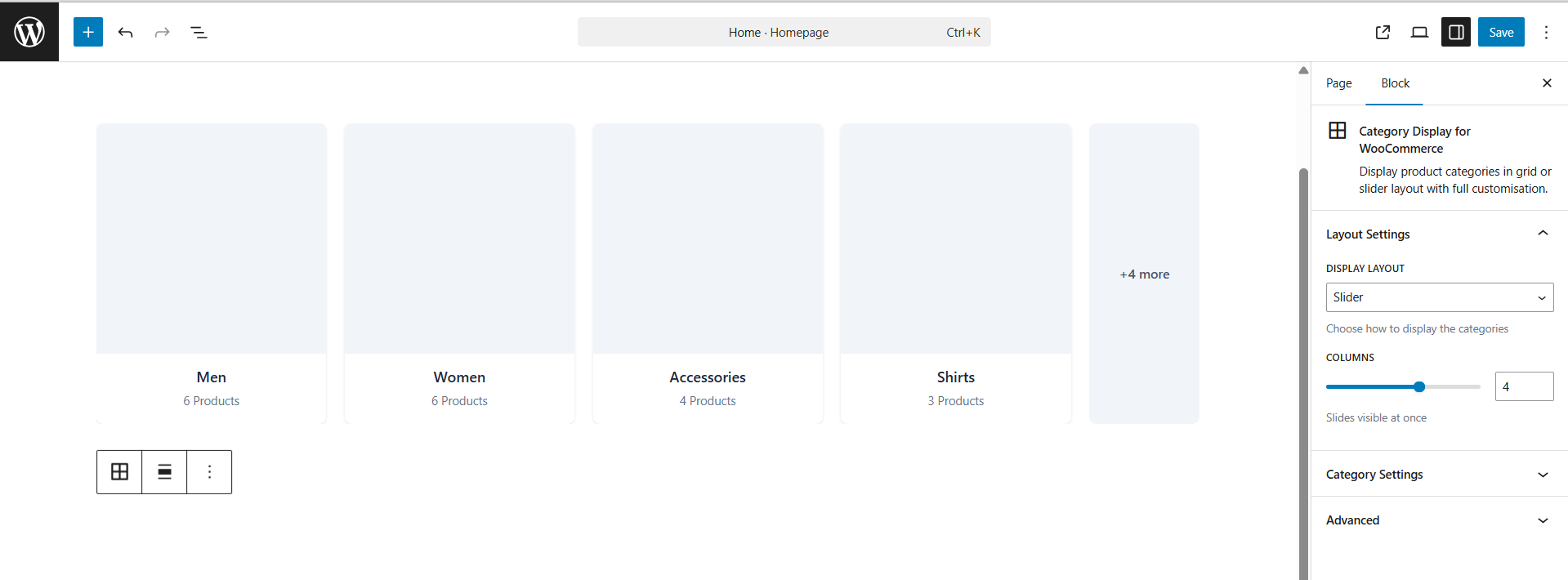Select the Men category card

212,274
